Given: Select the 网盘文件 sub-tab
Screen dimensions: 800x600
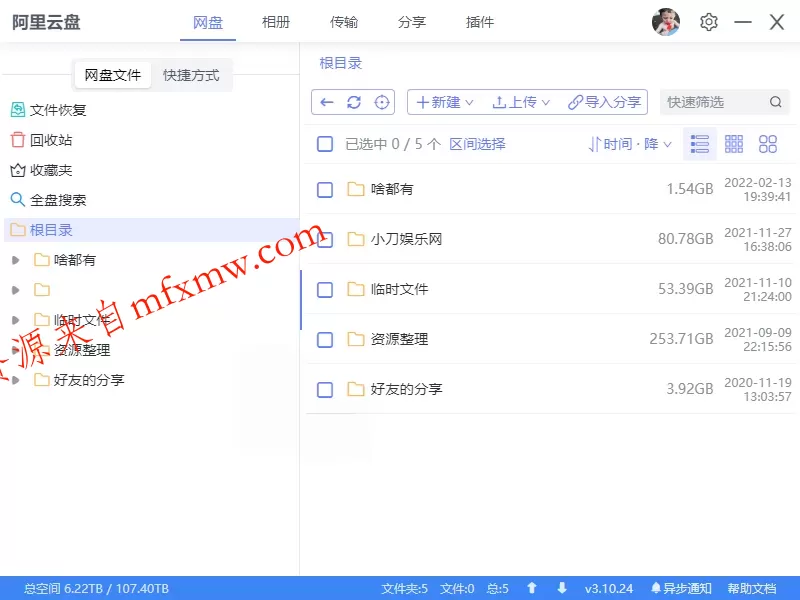Looking at the screenshot, I should (113, 76).
